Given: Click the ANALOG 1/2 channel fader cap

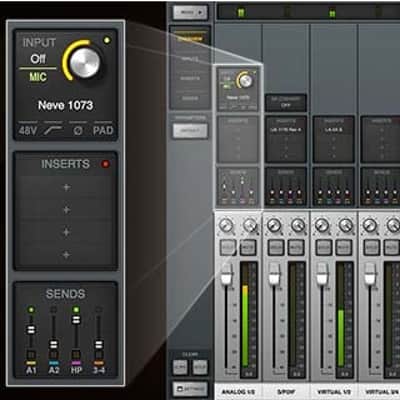Looking at the screenshot, I should [227, 274].
